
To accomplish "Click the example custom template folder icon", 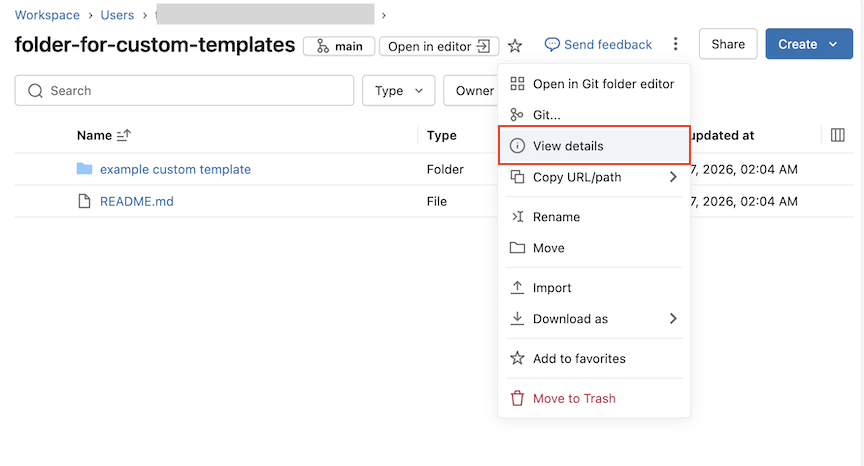I will point(84,169).
